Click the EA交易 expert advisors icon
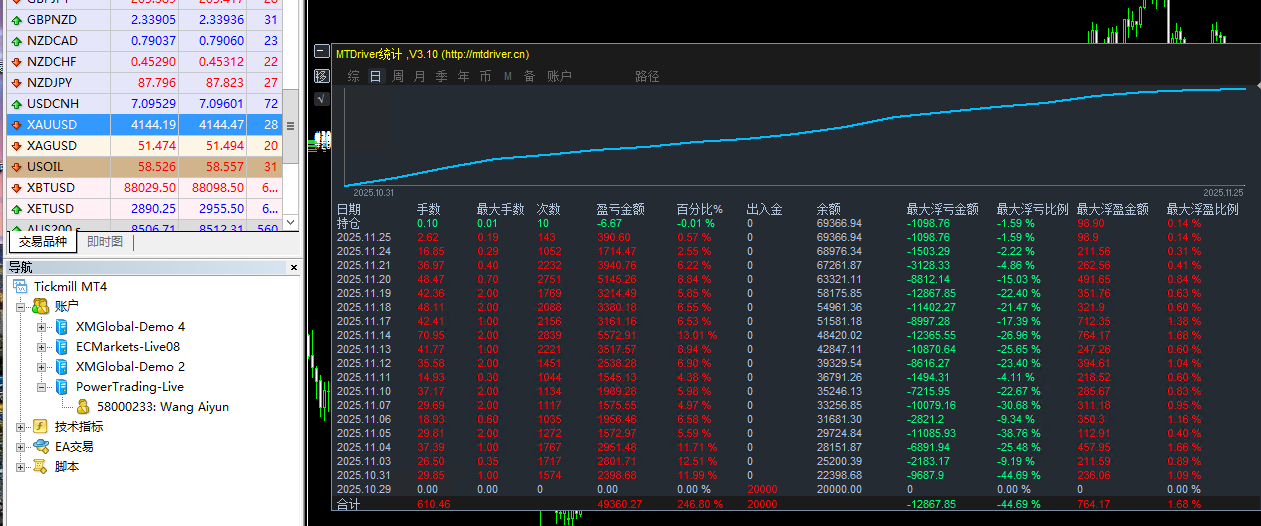 (x=40, y=446)
